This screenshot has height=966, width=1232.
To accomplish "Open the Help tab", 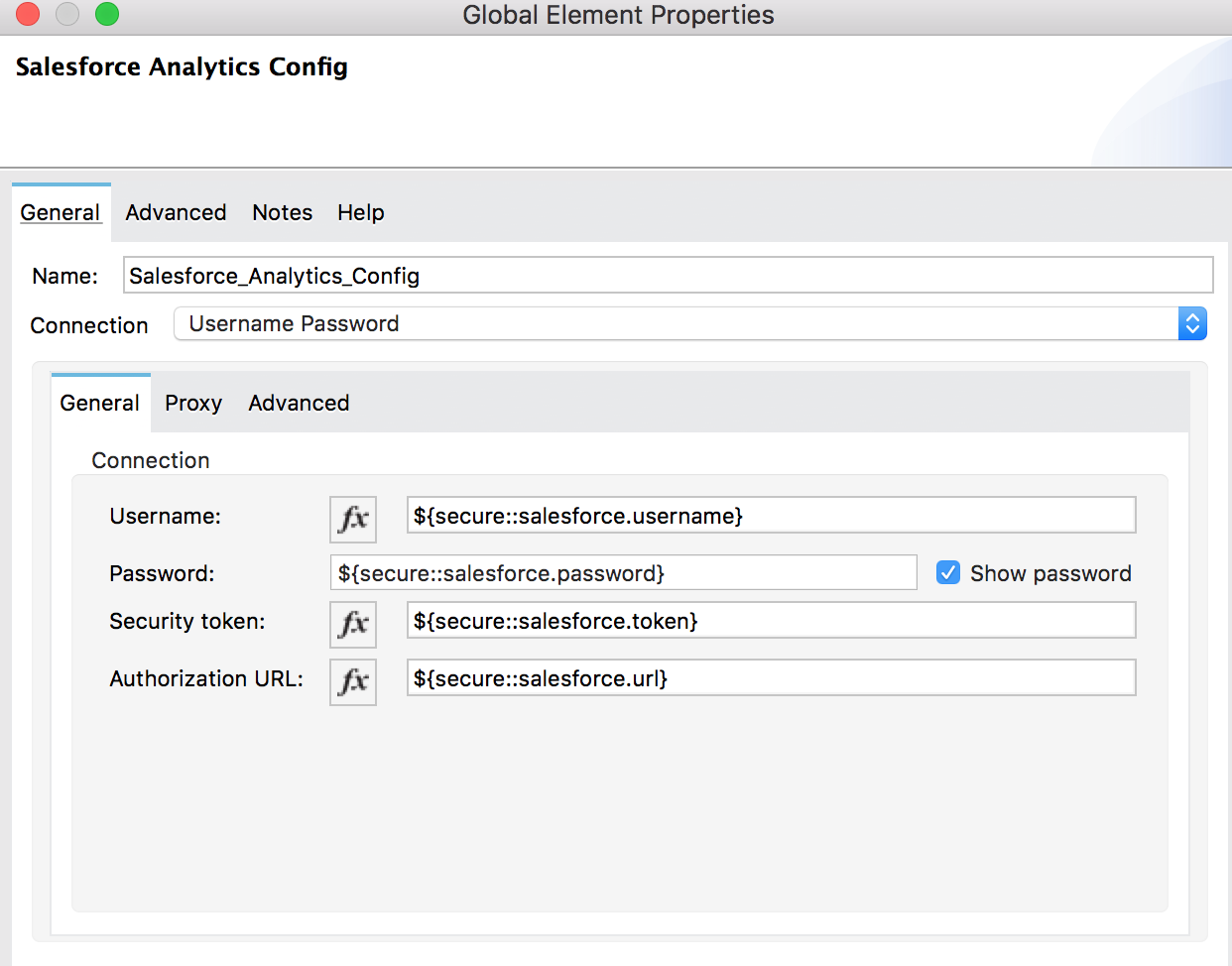I will click(360, 212).
